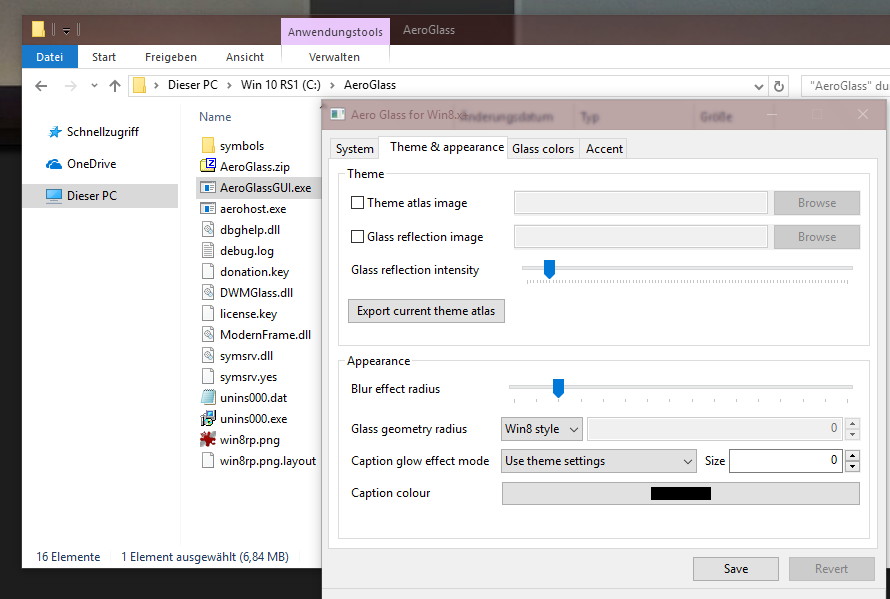Decrease caption glow Size with down arrow
This screenshot has height=599, width=890.
[853, 467]
